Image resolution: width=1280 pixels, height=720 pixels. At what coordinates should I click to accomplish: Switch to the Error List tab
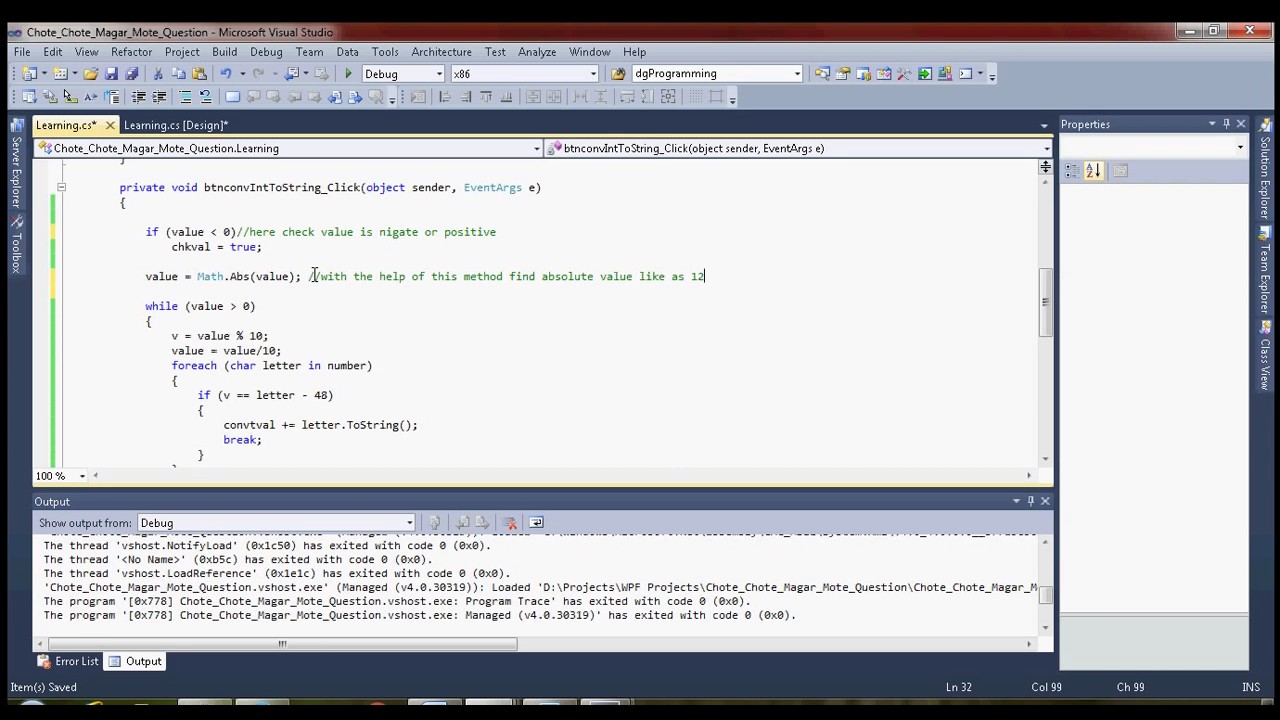[x=68, y=661]
